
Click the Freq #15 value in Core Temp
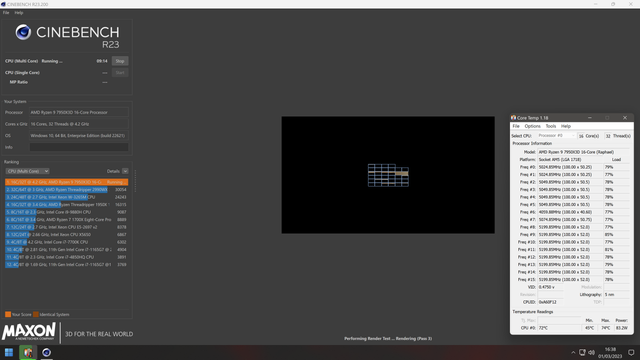(x=570, y=280)
